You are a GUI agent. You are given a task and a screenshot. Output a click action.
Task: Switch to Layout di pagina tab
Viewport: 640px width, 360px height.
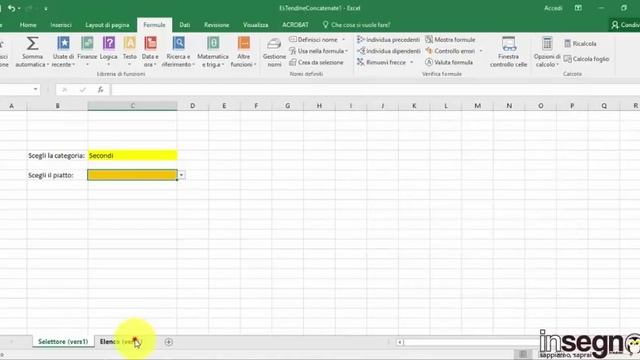point(107,25)
